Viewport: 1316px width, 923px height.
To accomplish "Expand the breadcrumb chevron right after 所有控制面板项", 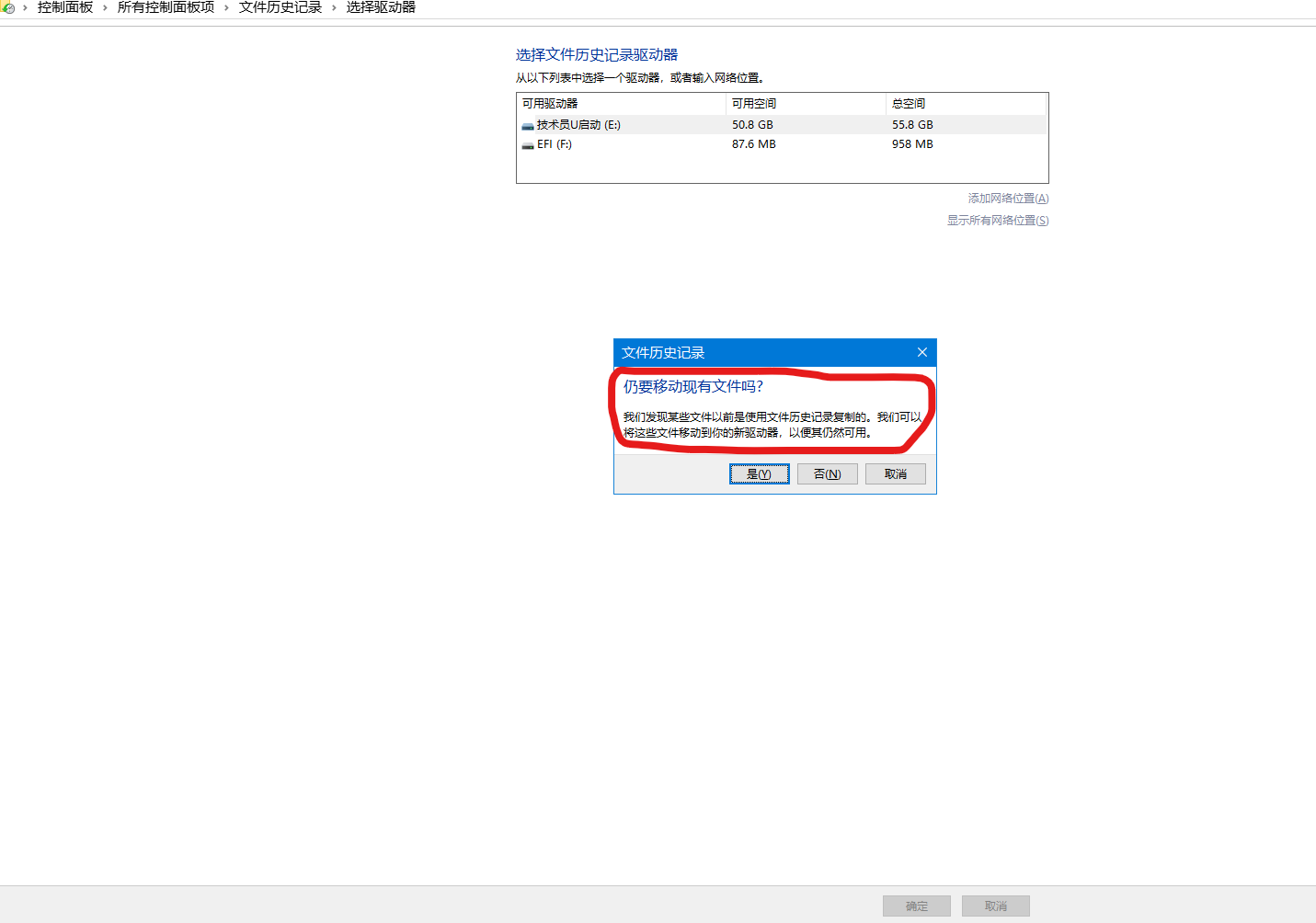I will pos(226,7).
